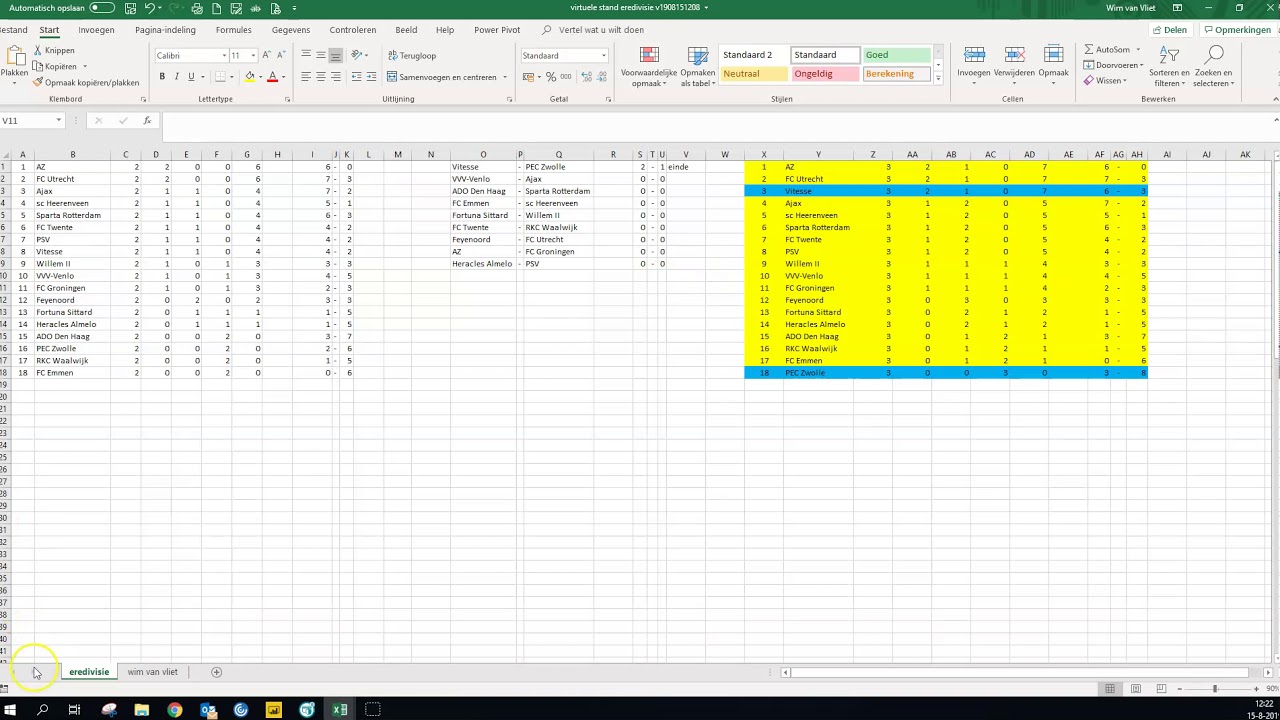Image resolution: width=1280 pixels, height=720 pixels.
Task: Open the Power Pivot tab
Action: pyautogui.click(x=497, y=30)
